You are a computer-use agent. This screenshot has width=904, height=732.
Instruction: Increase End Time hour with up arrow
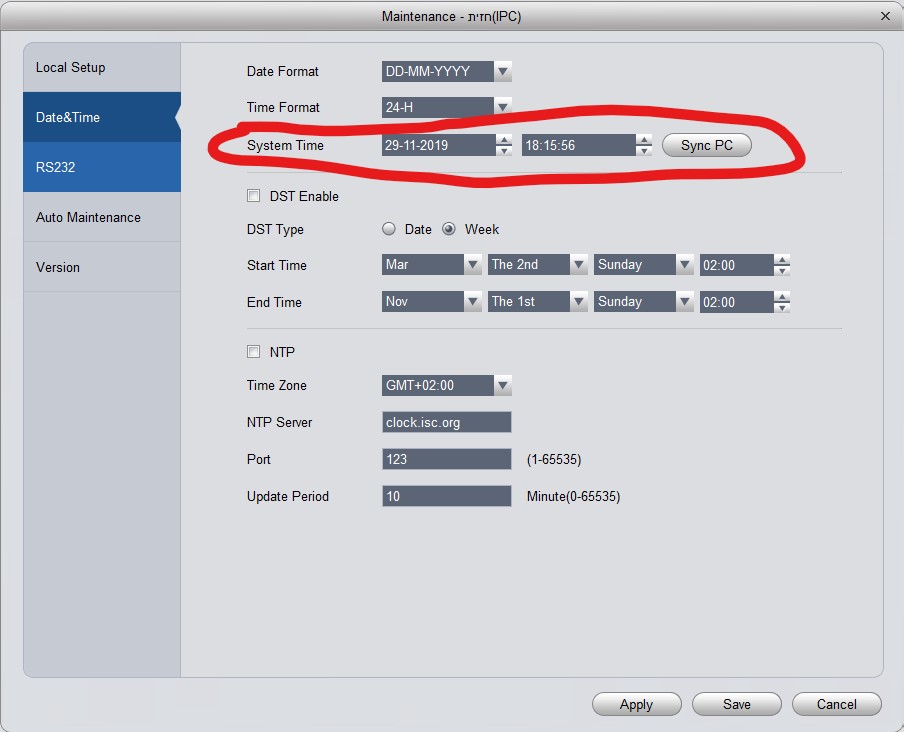(x=782, y=297)
